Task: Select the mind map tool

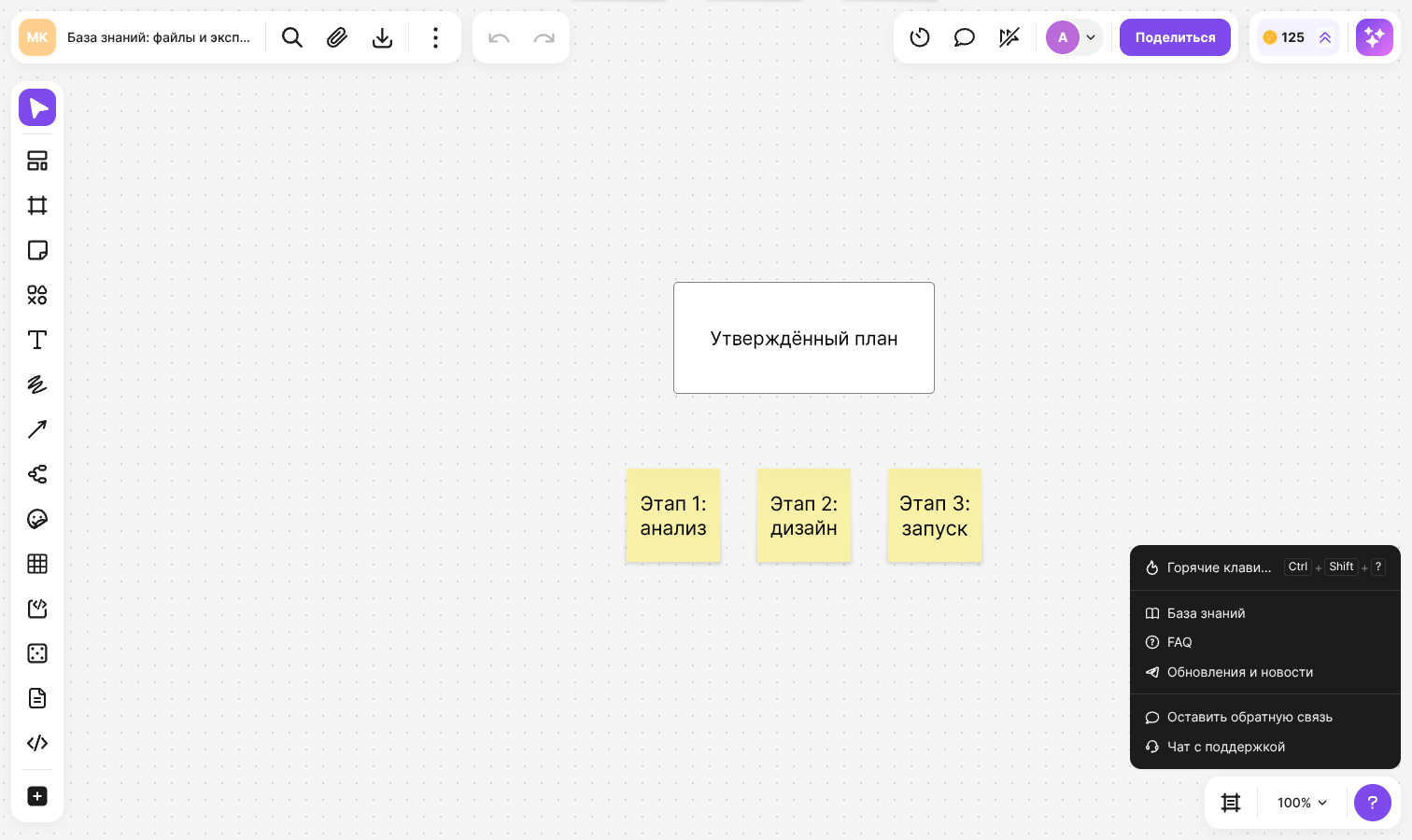Action: pos(37,474)
